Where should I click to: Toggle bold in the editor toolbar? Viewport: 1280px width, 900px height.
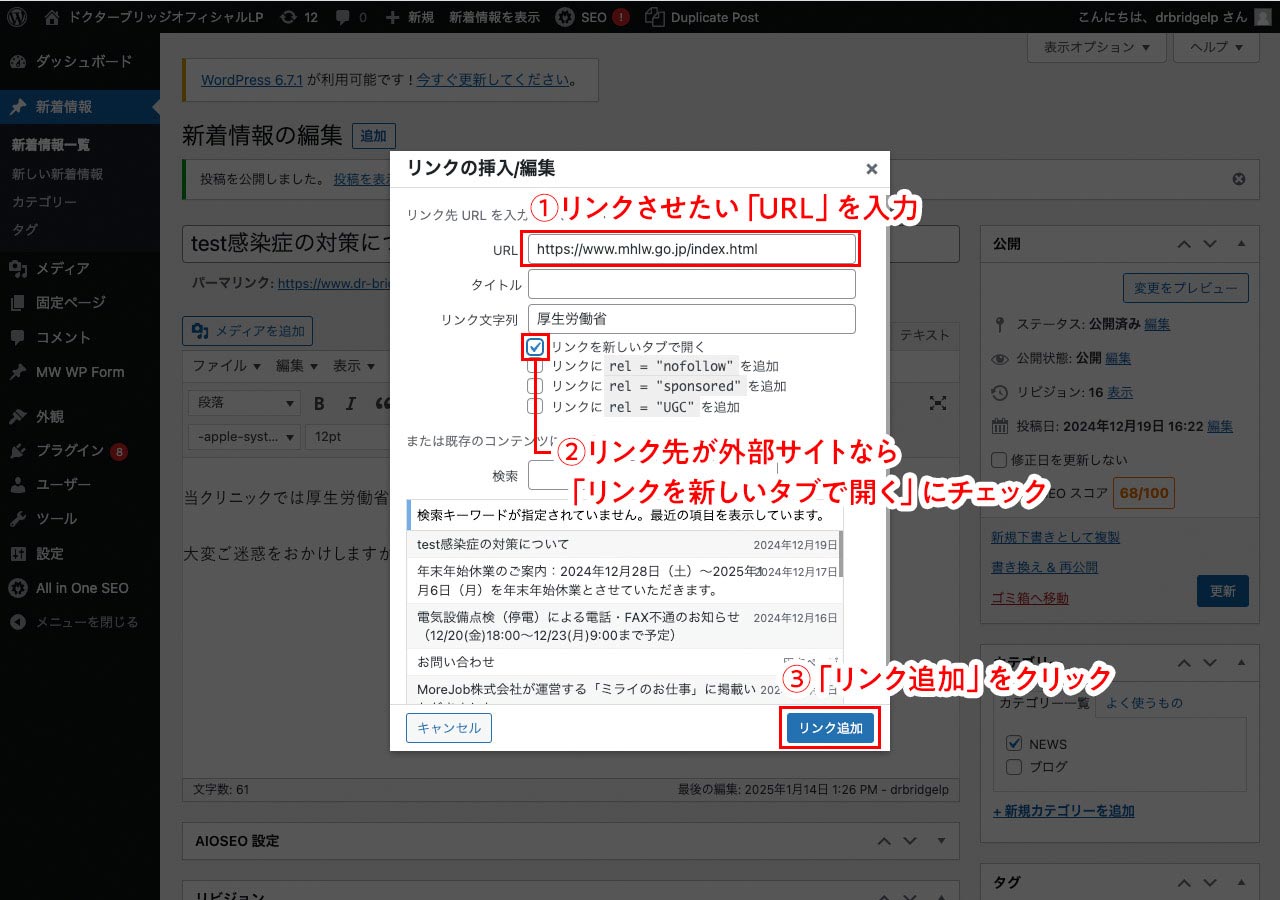pyautogui.click(x=320, y=404)
